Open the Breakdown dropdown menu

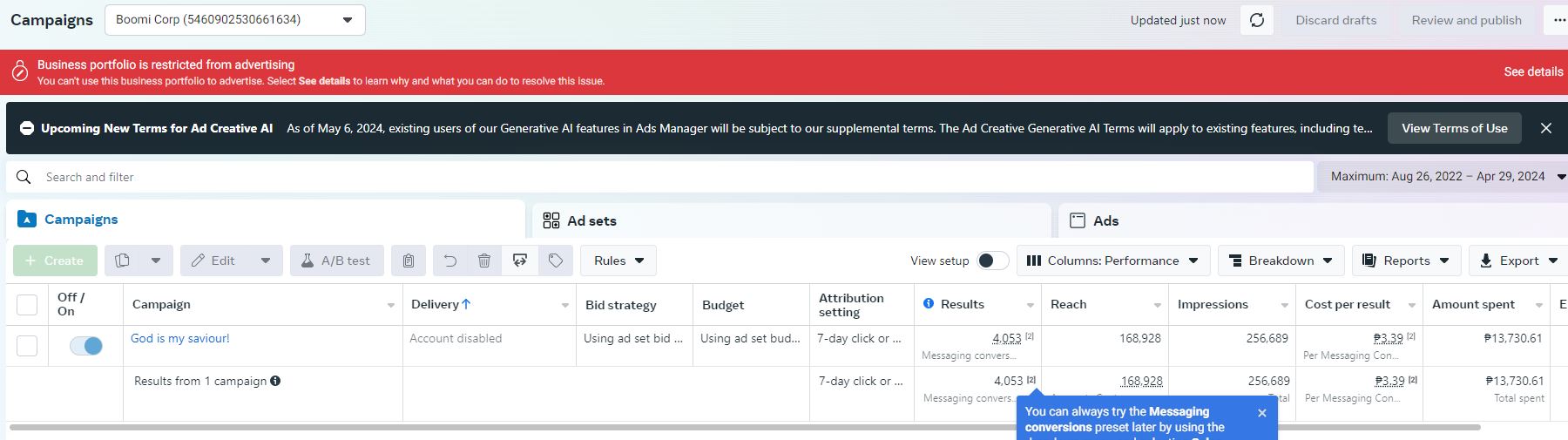[1281, 261]
